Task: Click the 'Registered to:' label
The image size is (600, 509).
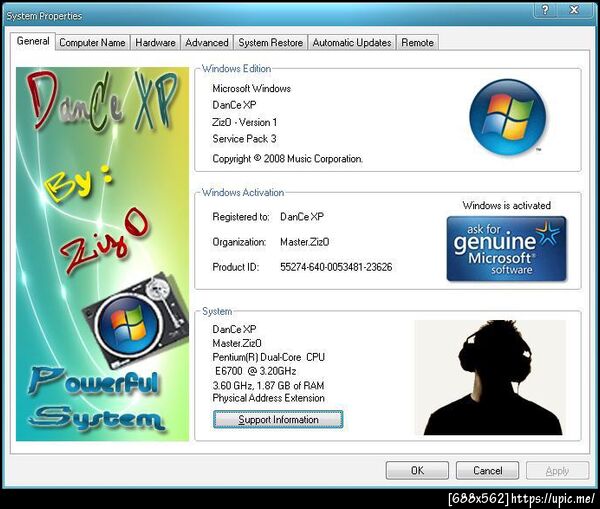Action: pyautogui.click(x=241, y=217)
